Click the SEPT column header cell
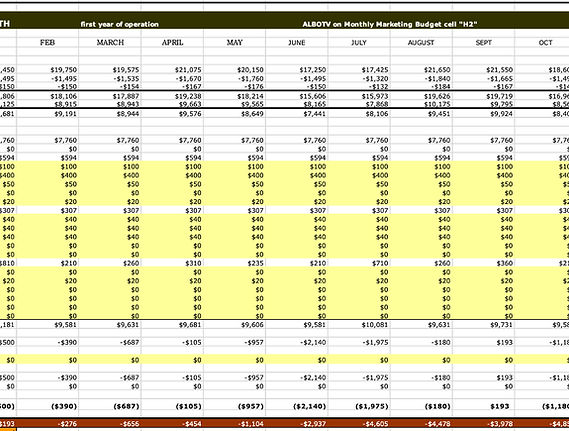 (483, 42)
